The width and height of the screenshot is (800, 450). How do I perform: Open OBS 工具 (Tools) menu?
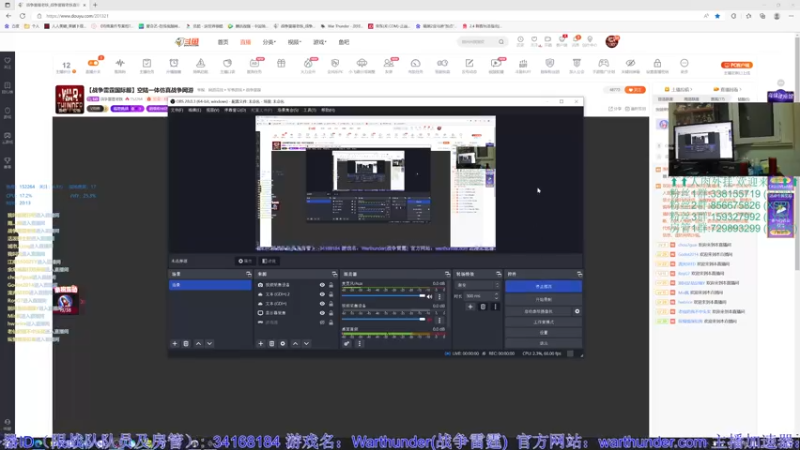tap(309, 110)
